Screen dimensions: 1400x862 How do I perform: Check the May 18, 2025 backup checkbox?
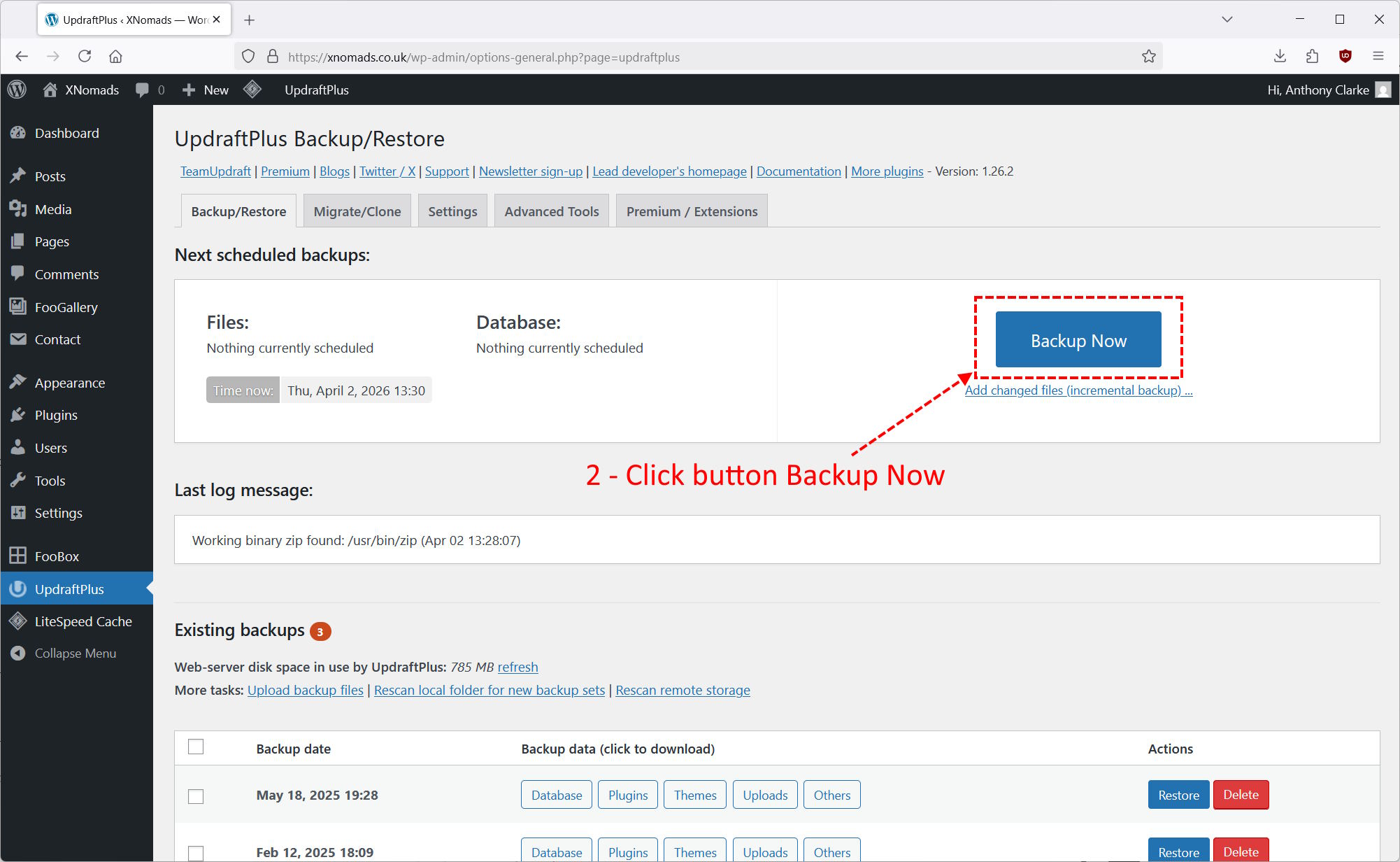point(196,796)
